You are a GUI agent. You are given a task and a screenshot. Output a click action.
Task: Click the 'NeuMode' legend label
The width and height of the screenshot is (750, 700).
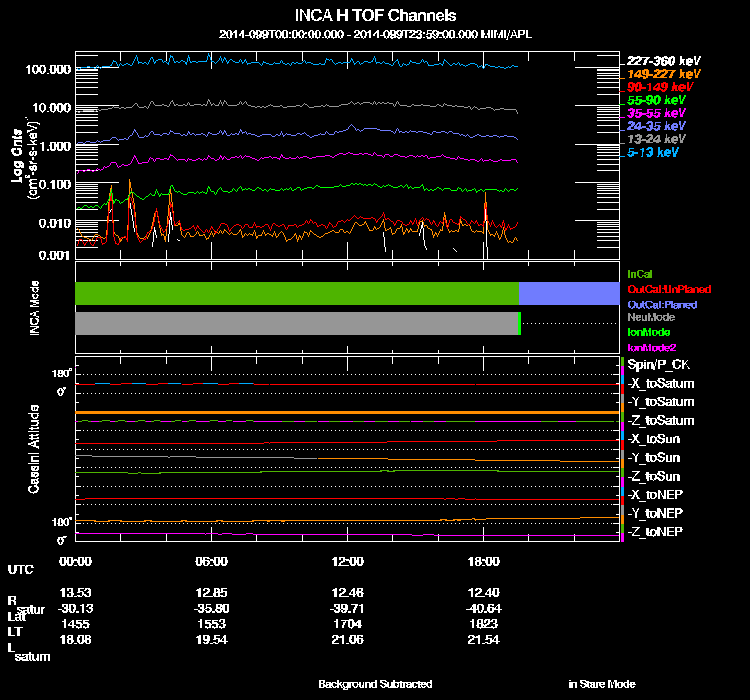click(x=651, y=317)
